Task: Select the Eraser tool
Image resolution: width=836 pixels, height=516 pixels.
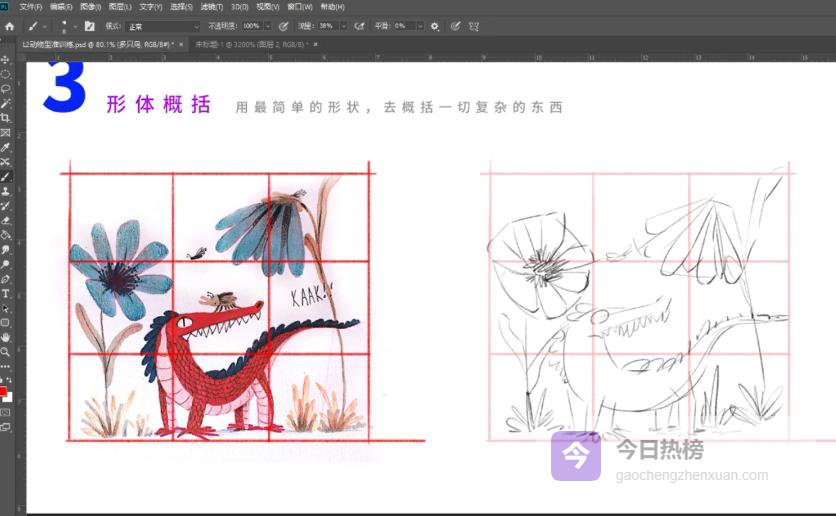Action: point(6,220)
